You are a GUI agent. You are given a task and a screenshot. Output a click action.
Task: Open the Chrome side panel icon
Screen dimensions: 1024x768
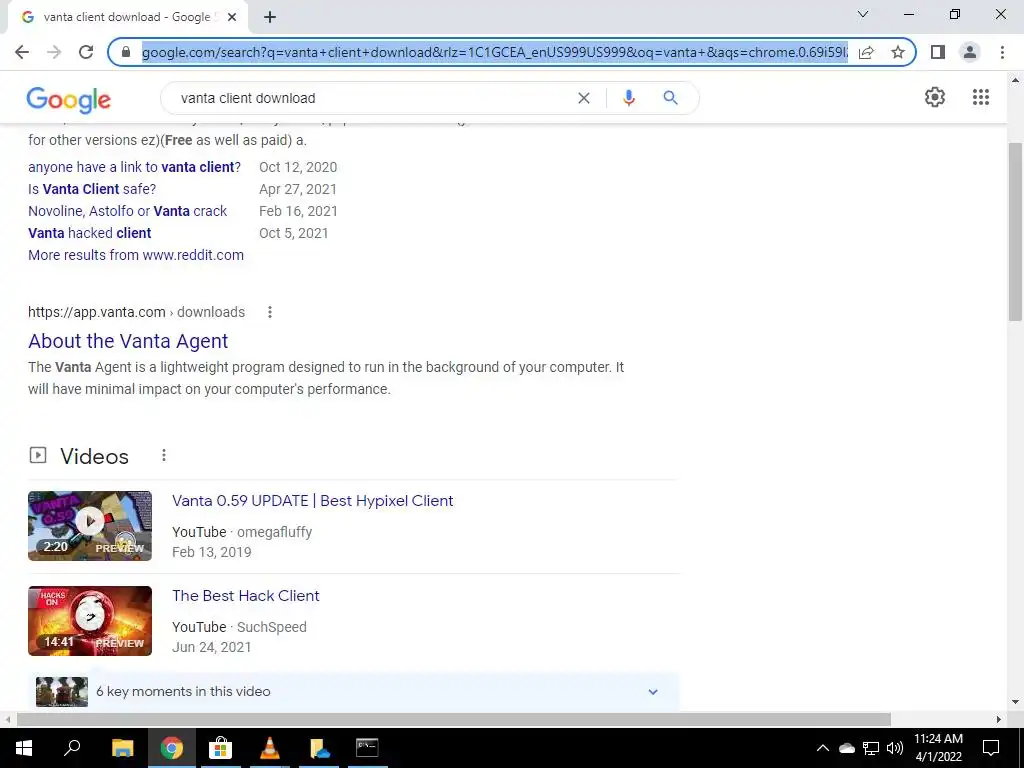pyautogui.click(x=938, y=52)
